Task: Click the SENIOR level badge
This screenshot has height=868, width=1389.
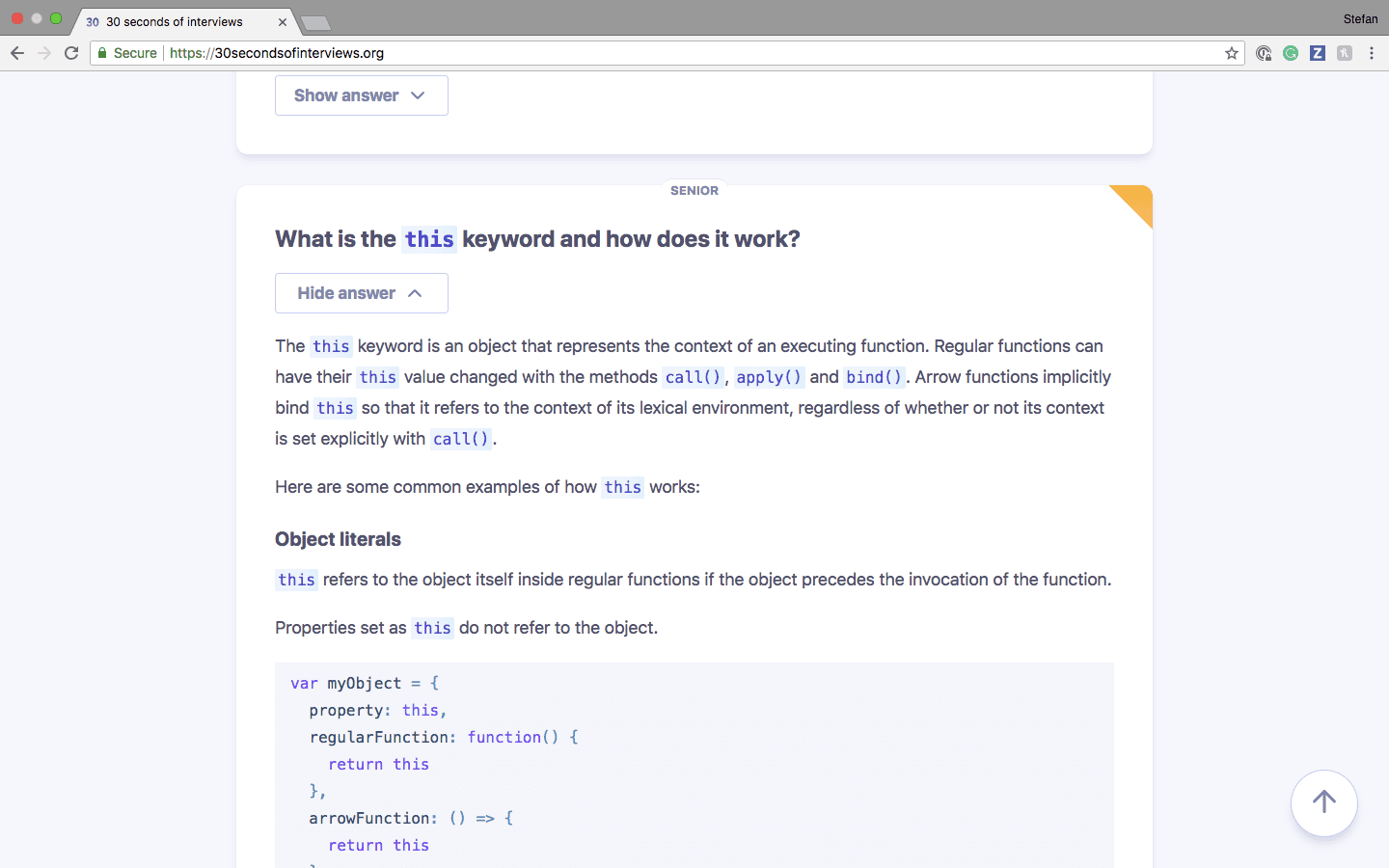Action: [x=694, y=191]
